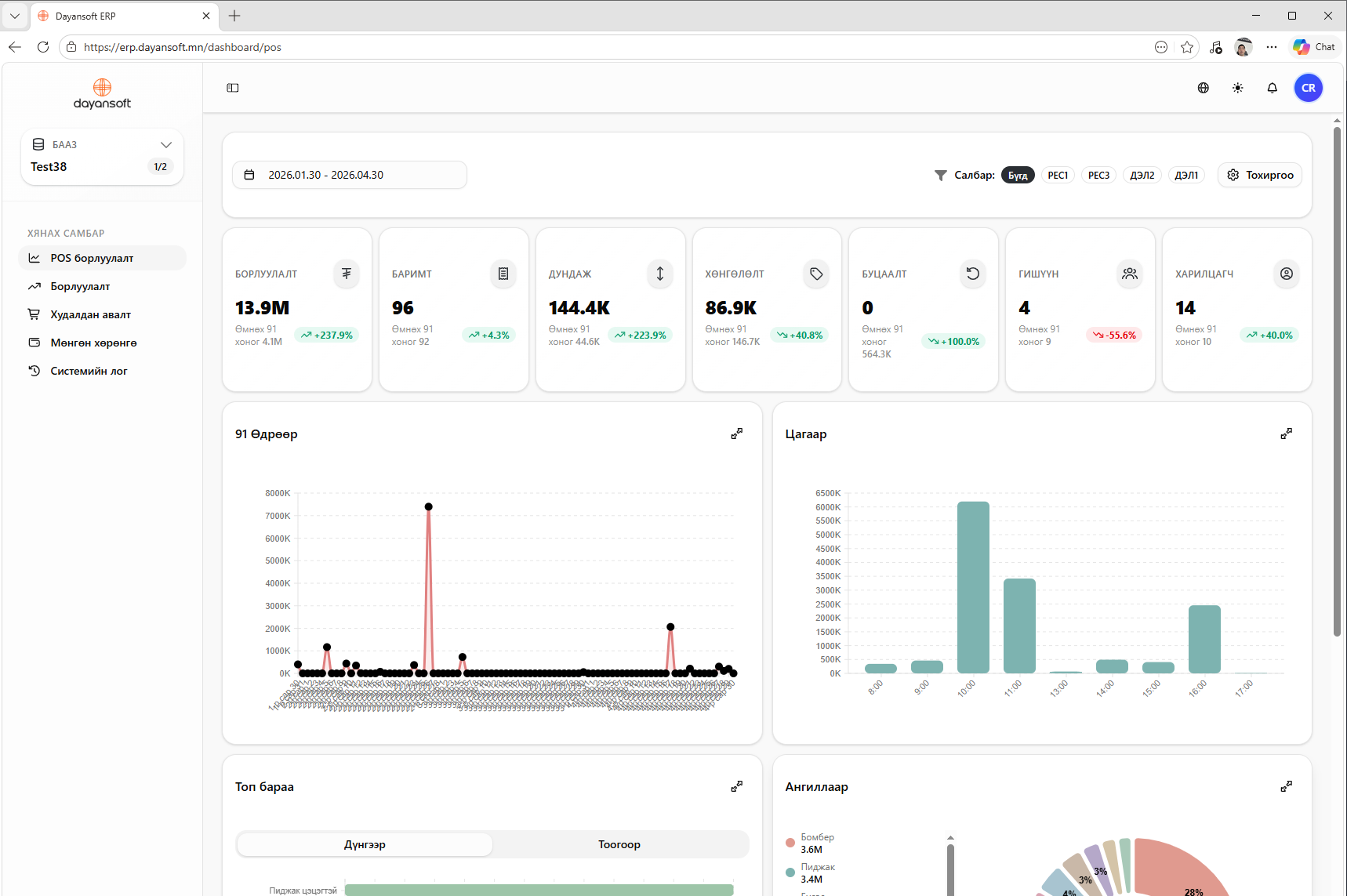
Task: Click the БУЦААЛТ return arrow icon
Action: (973, 274)
